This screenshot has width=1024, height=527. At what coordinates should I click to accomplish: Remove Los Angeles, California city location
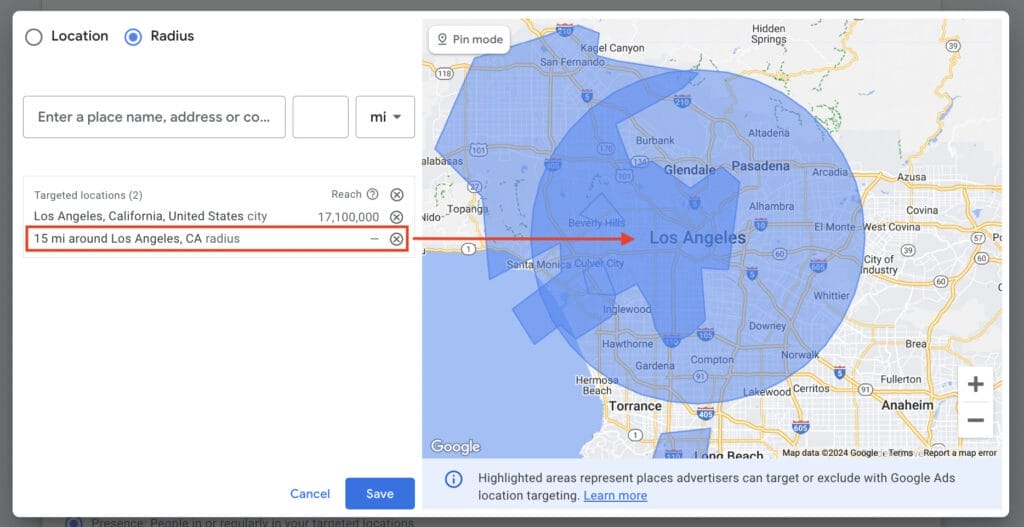[x=396, y=217]
